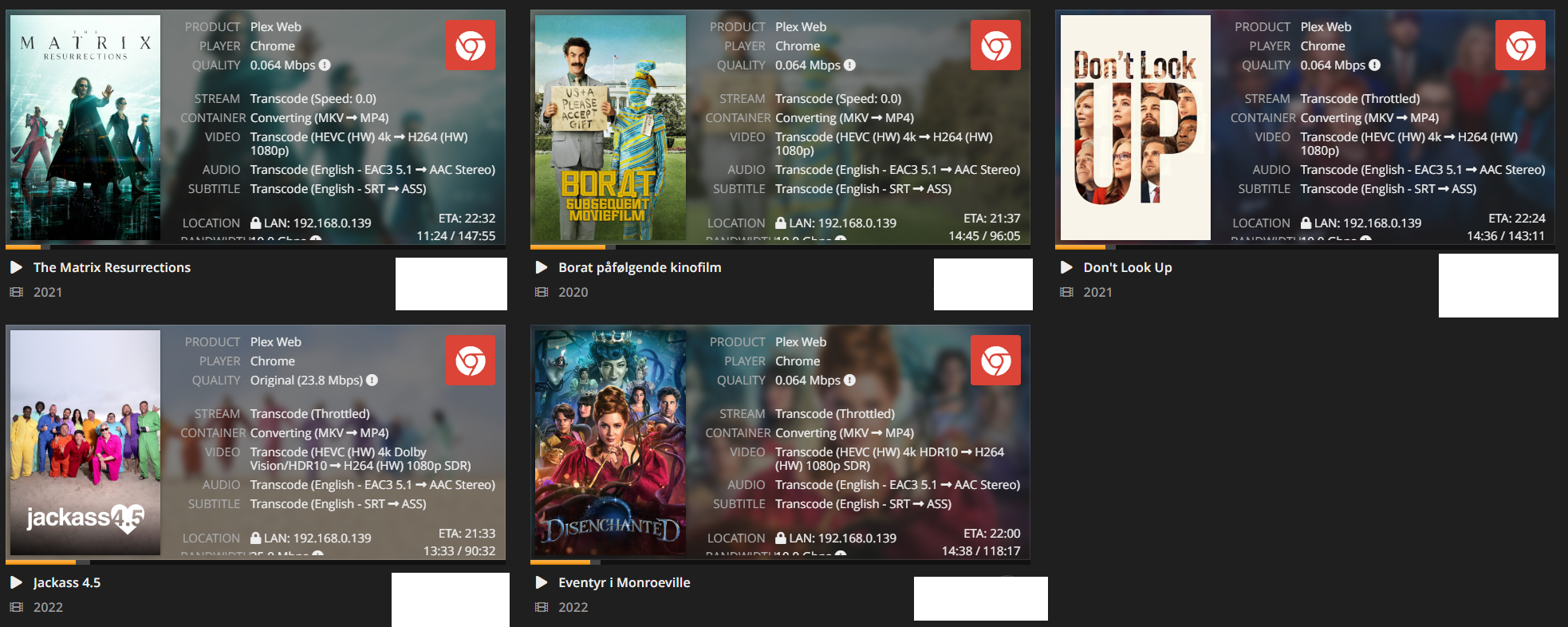The image size is (1568, 627).
Task: Click LAN IP address on Jackass 4.5 card
Action: [x=317, y=538]
